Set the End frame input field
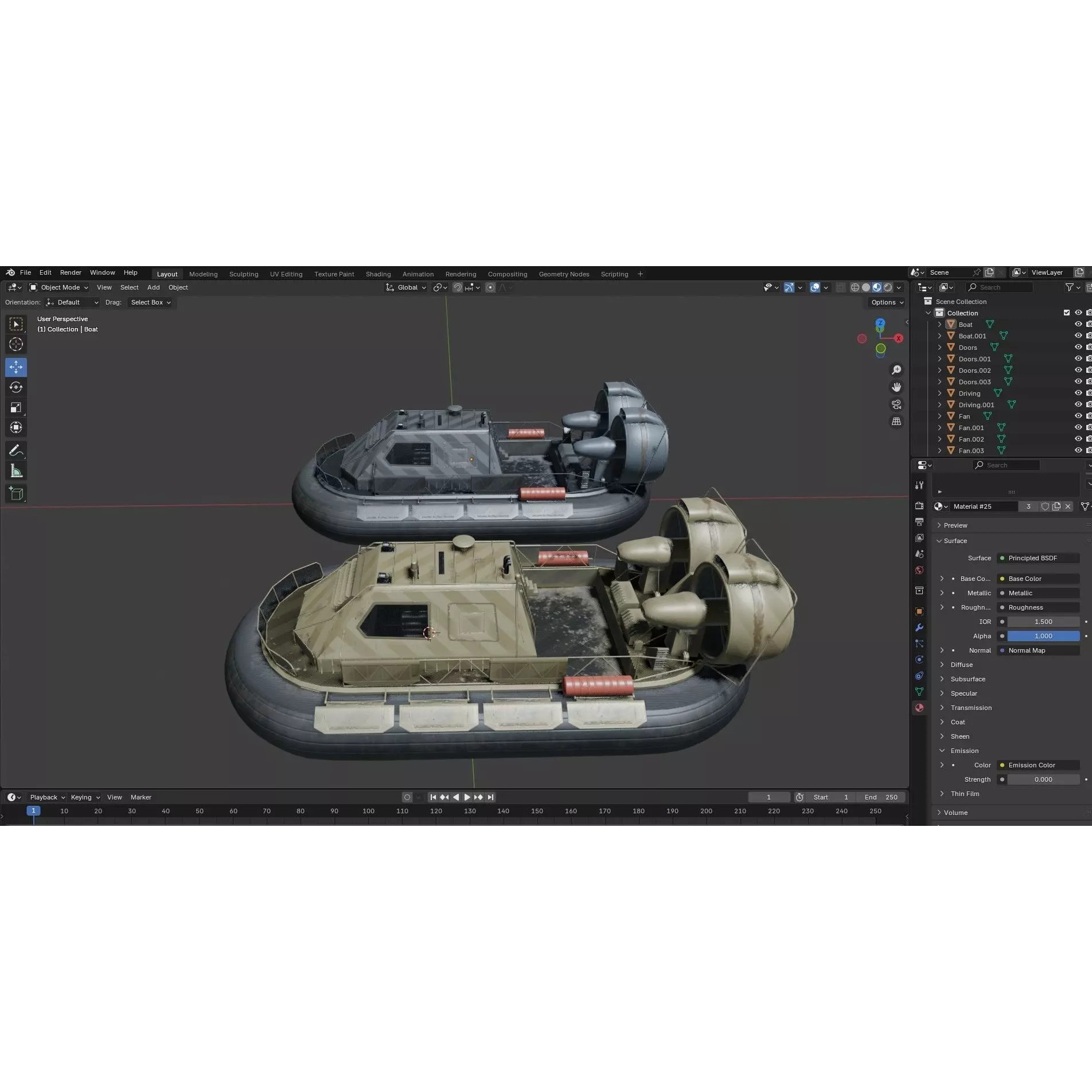Image resolution: width=1092 pixels, height=1092 pixels. click(x=881, y=797)
